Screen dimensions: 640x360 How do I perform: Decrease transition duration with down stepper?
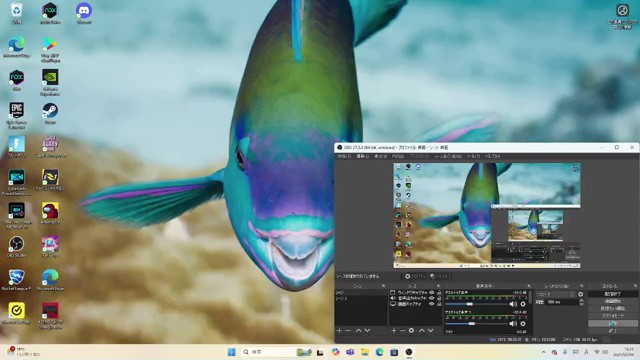click(x=582, y=304)
